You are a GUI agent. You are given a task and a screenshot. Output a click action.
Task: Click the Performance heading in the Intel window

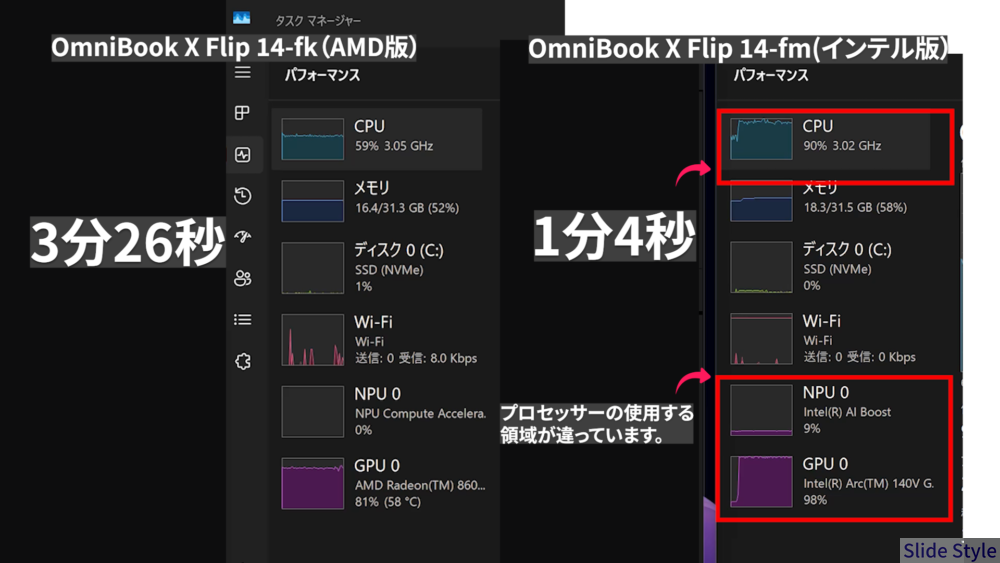(x=770, y=75)
